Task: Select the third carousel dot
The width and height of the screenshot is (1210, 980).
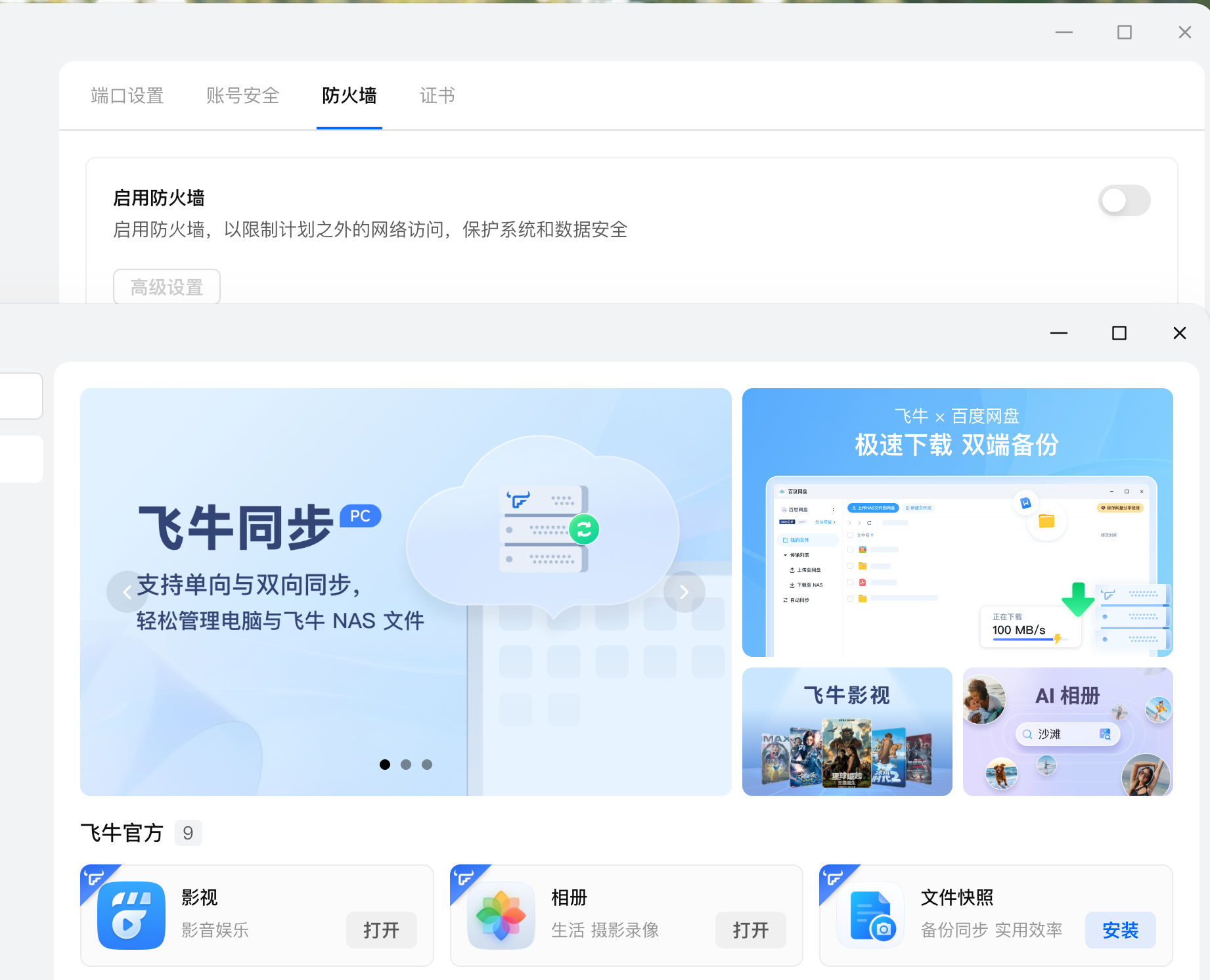Action: click(427, 765)
